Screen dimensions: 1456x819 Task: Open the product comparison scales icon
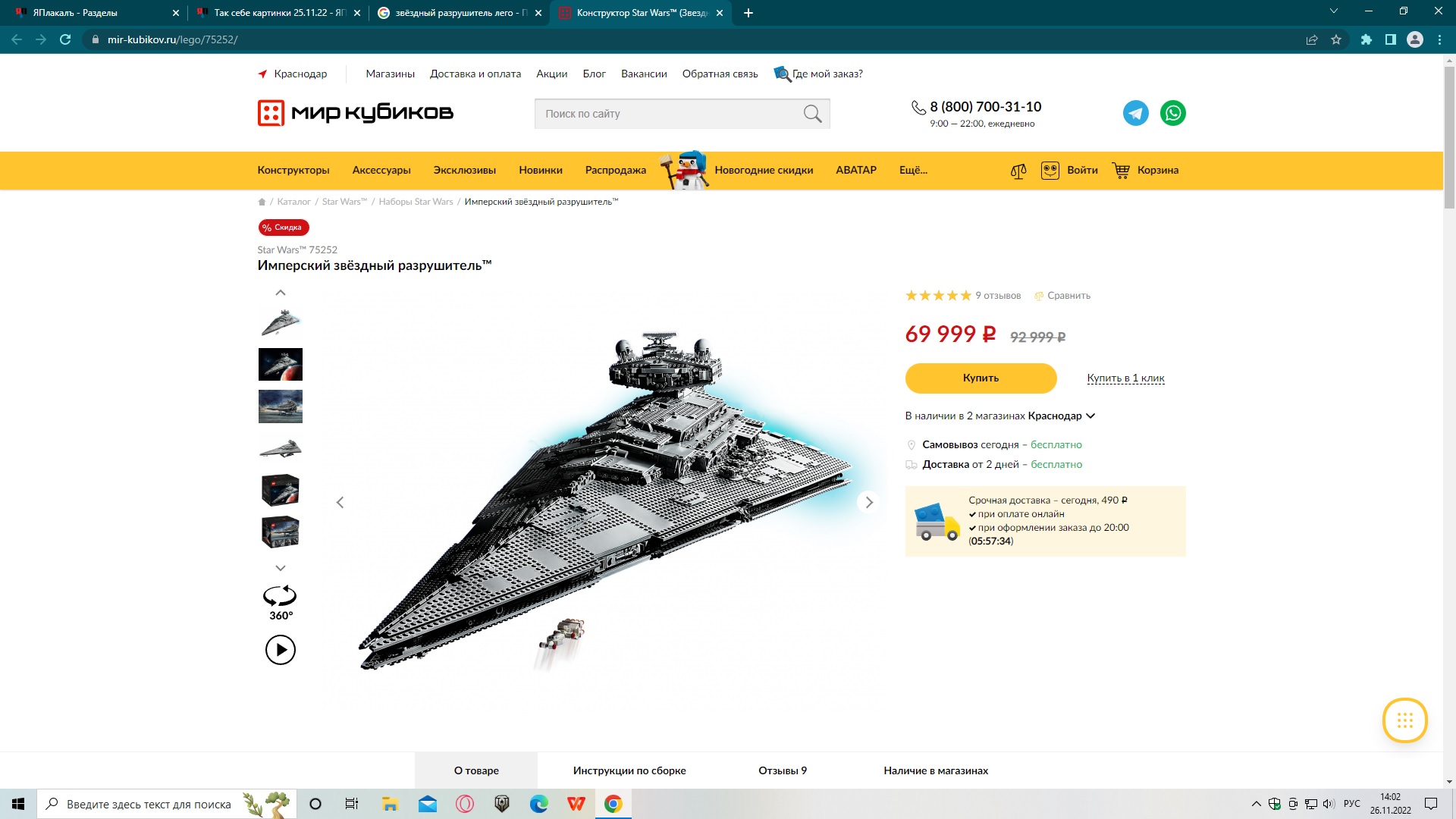pos(1018,171)
